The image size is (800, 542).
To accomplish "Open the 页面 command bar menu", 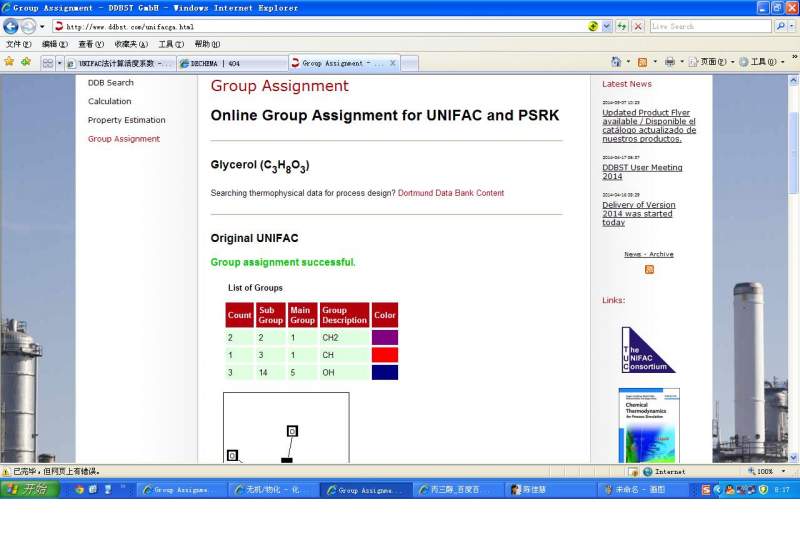I will [711, 62].
